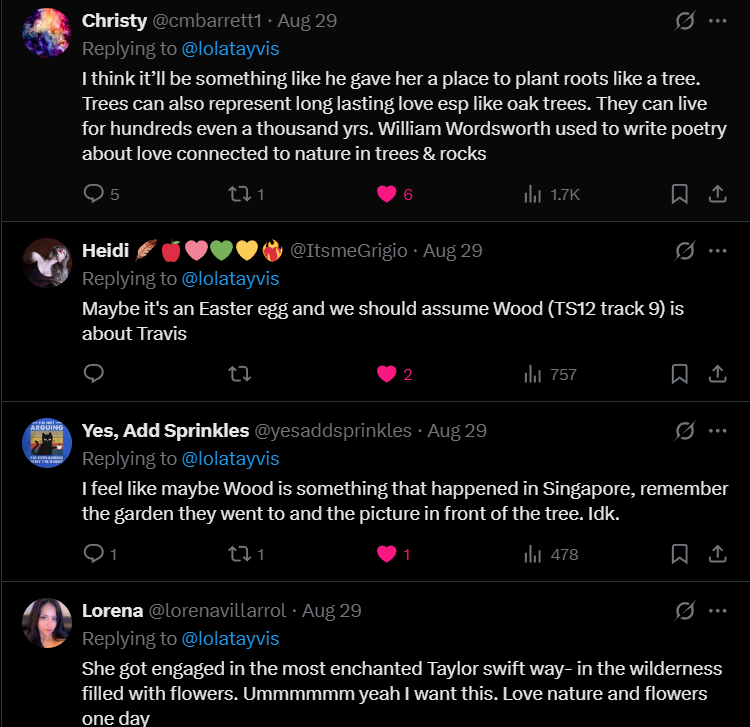Repost Christy's tweet about oak trees

[x=240, y=194]
